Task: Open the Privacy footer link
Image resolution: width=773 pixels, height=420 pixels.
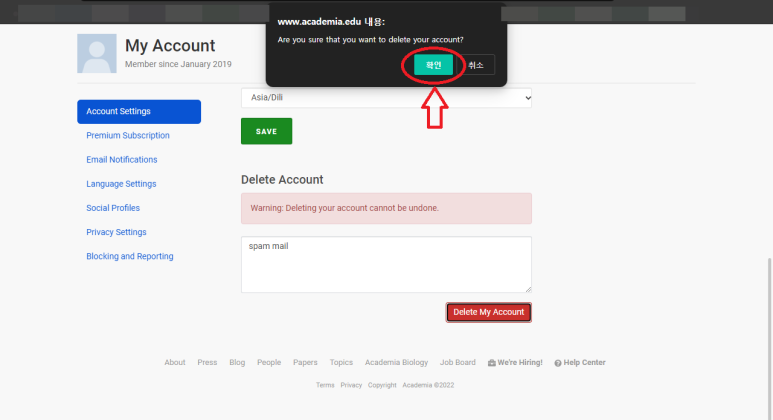Action: [351, 385]
